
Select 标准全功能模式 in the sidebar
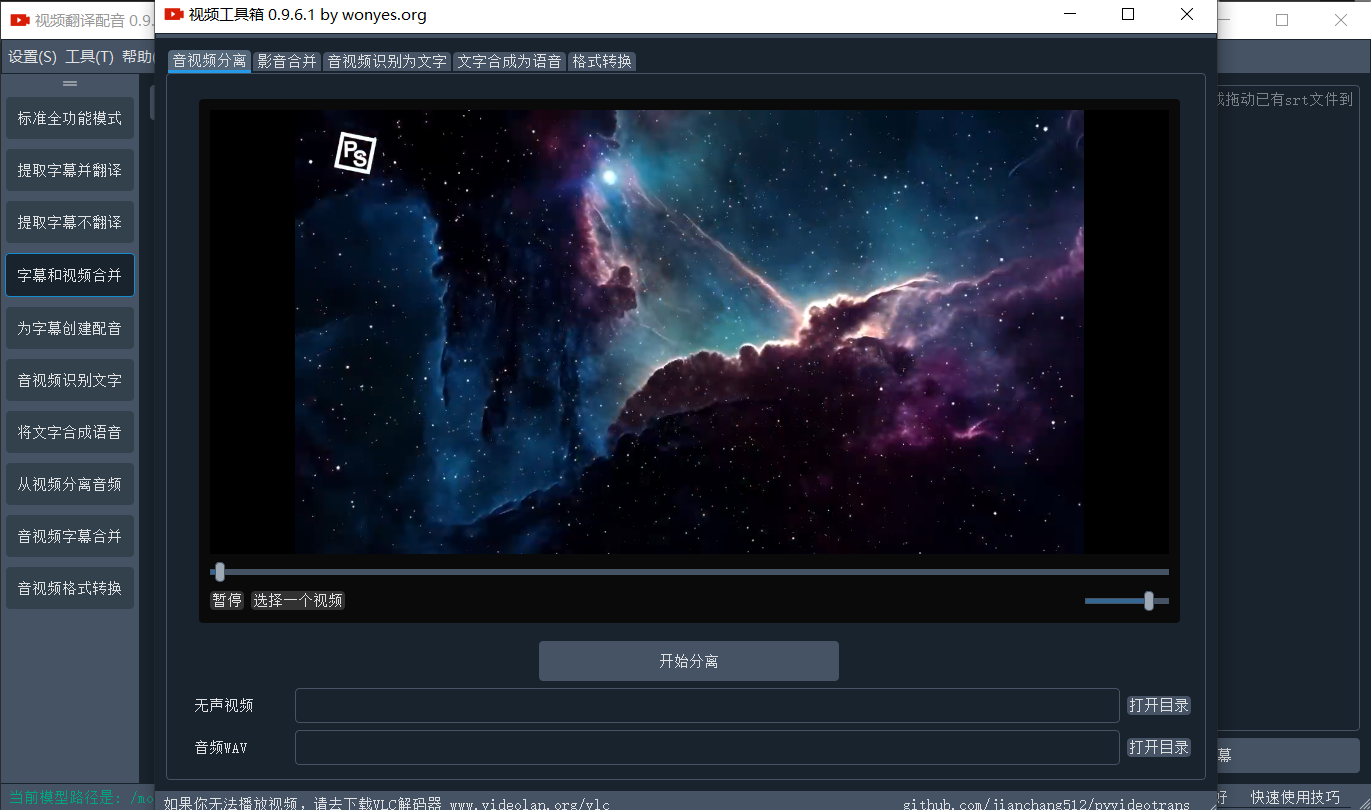[70, 118]
